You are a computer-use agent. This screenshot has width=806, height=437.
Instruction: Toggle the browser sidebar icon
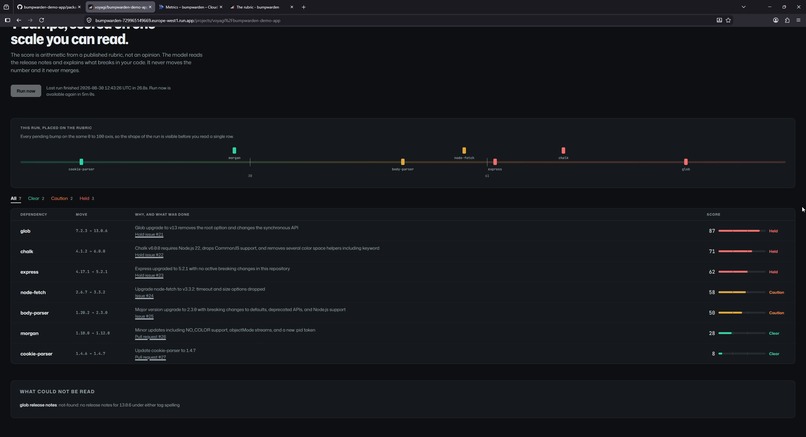(7, 20)
